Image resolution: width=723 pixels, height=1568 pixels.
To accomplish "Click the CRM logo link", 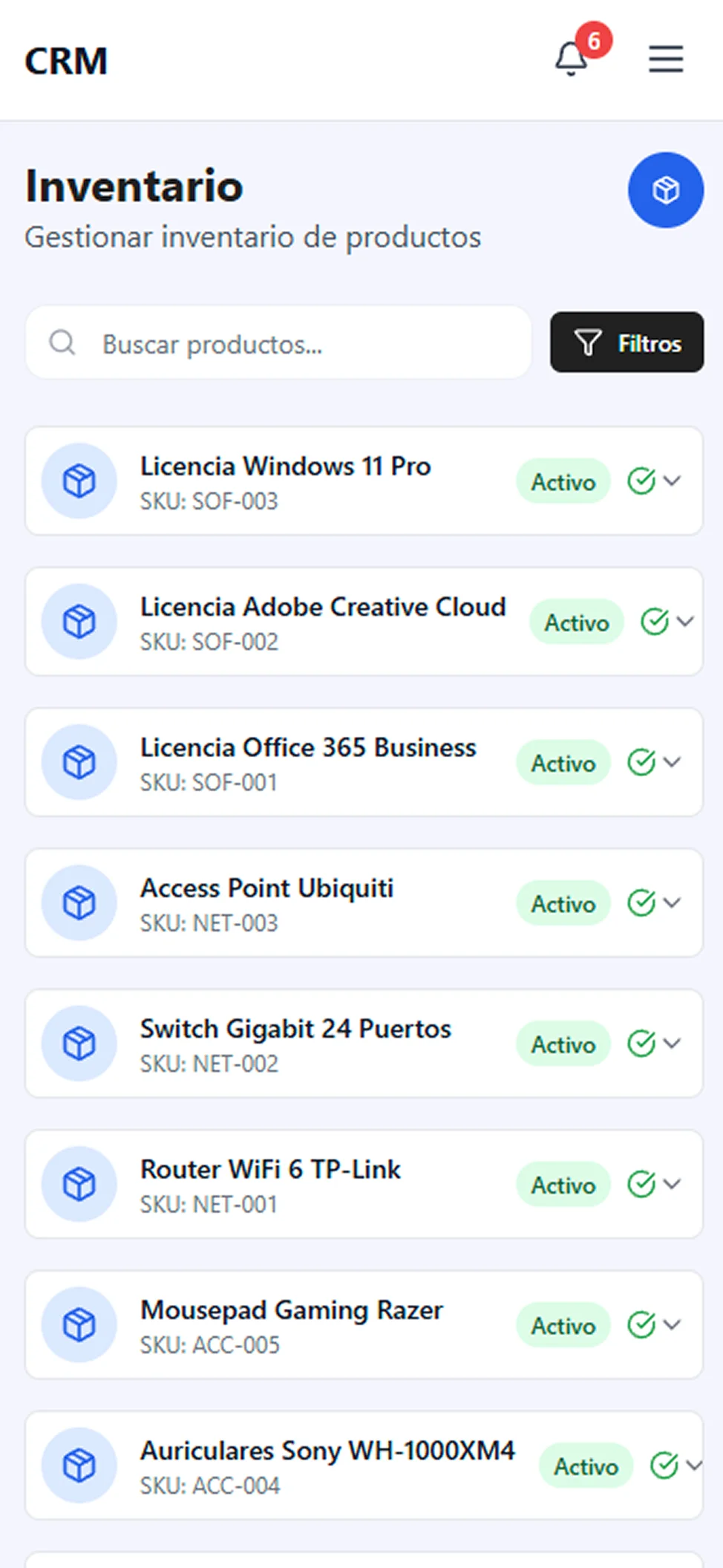I will point(66,61).
